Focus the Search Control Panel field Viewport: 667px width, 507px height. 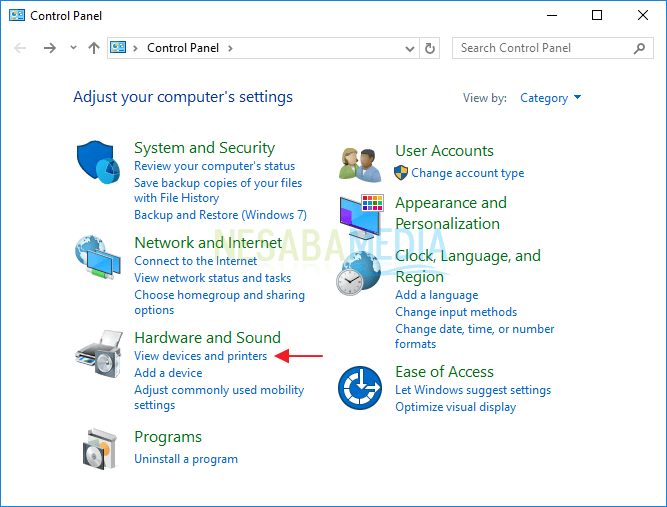click(553, 48)
